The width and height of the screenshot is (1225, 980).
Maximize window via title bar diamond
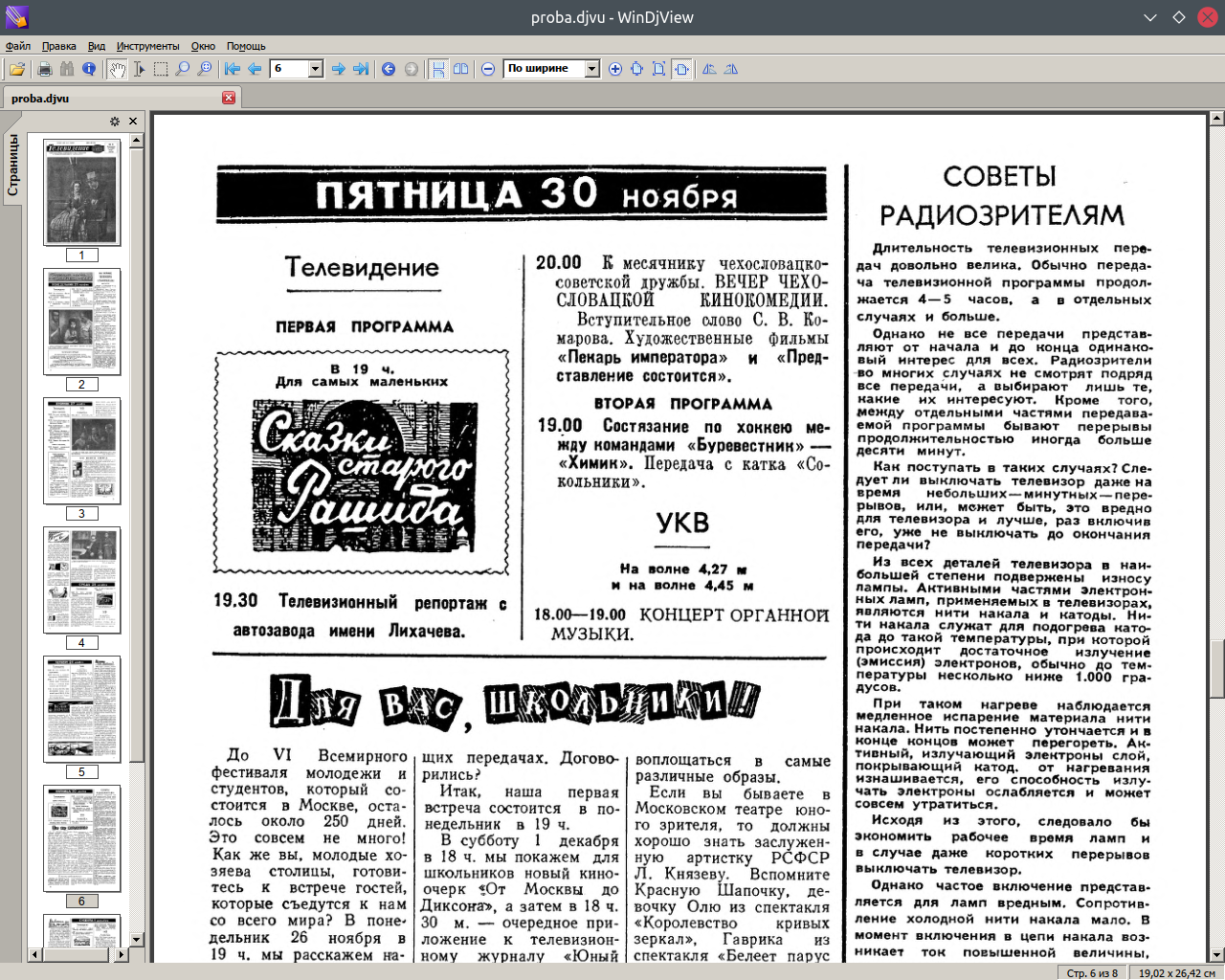click(x=1179, y=17)
